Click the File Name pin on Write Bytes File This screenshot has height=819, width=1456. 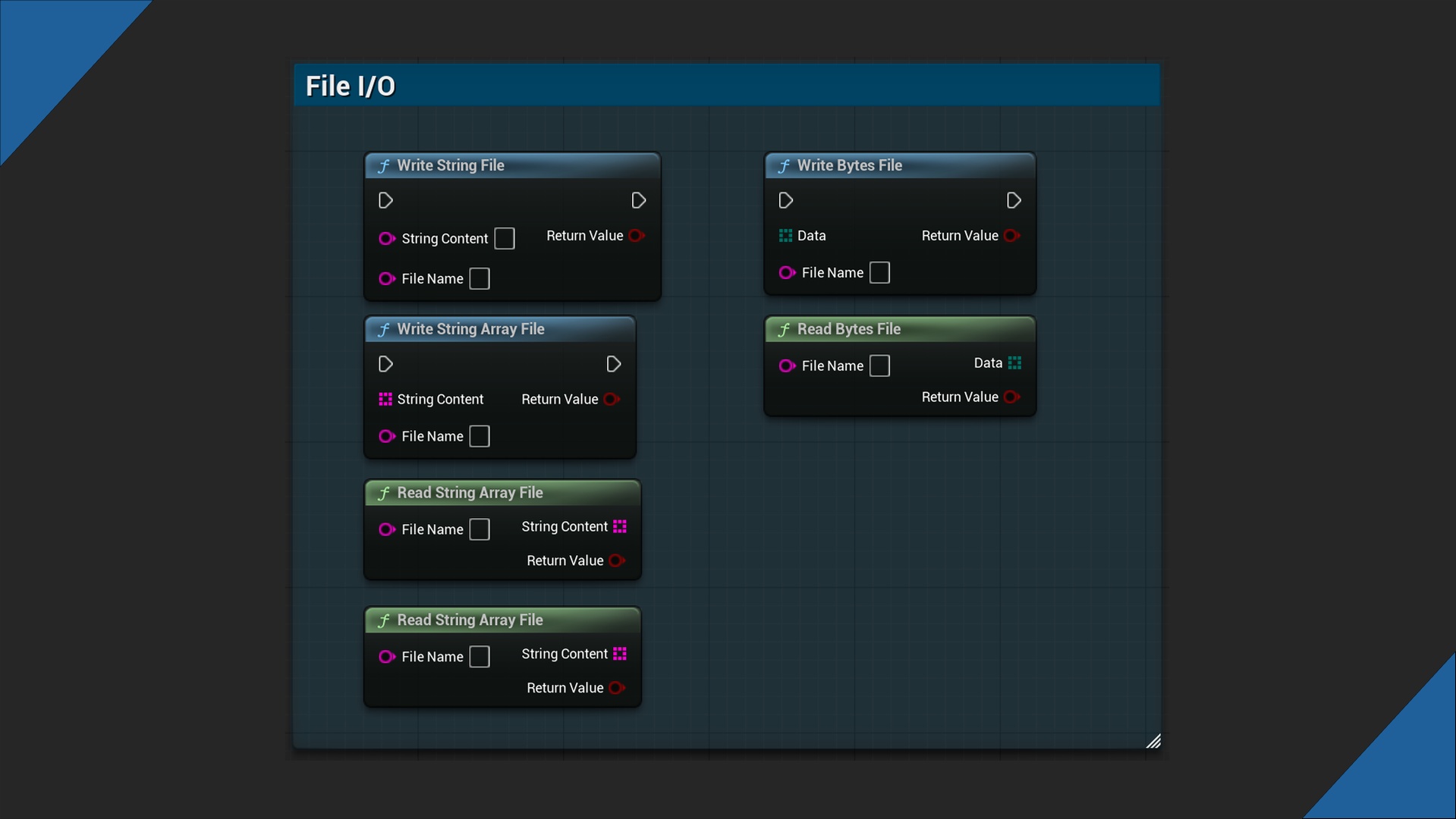[x=788, y=272]
